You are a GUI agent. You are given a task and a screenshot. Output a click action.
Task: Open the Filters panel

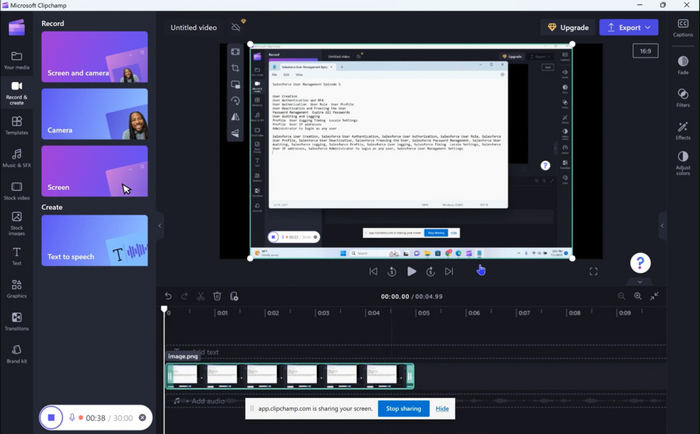point(683,97)
